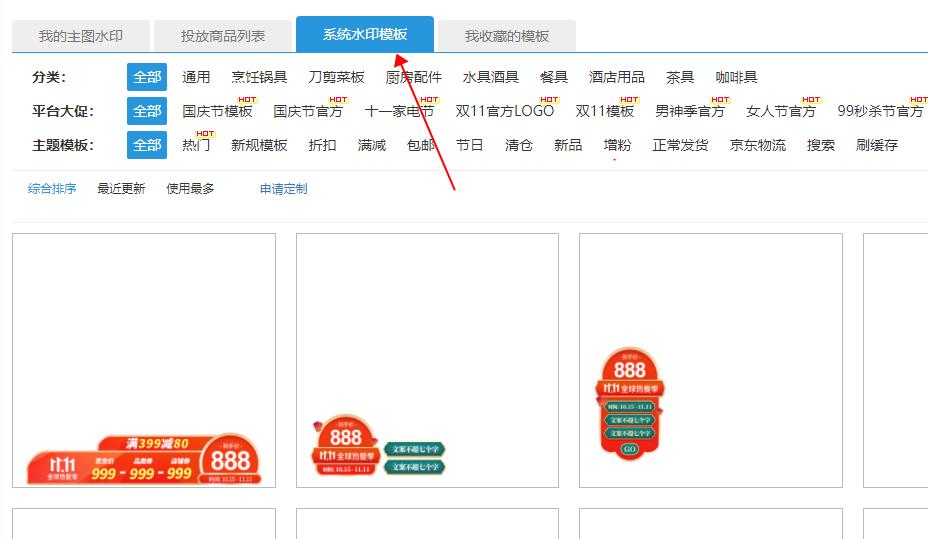Filter theme templates by 节日

470,145
